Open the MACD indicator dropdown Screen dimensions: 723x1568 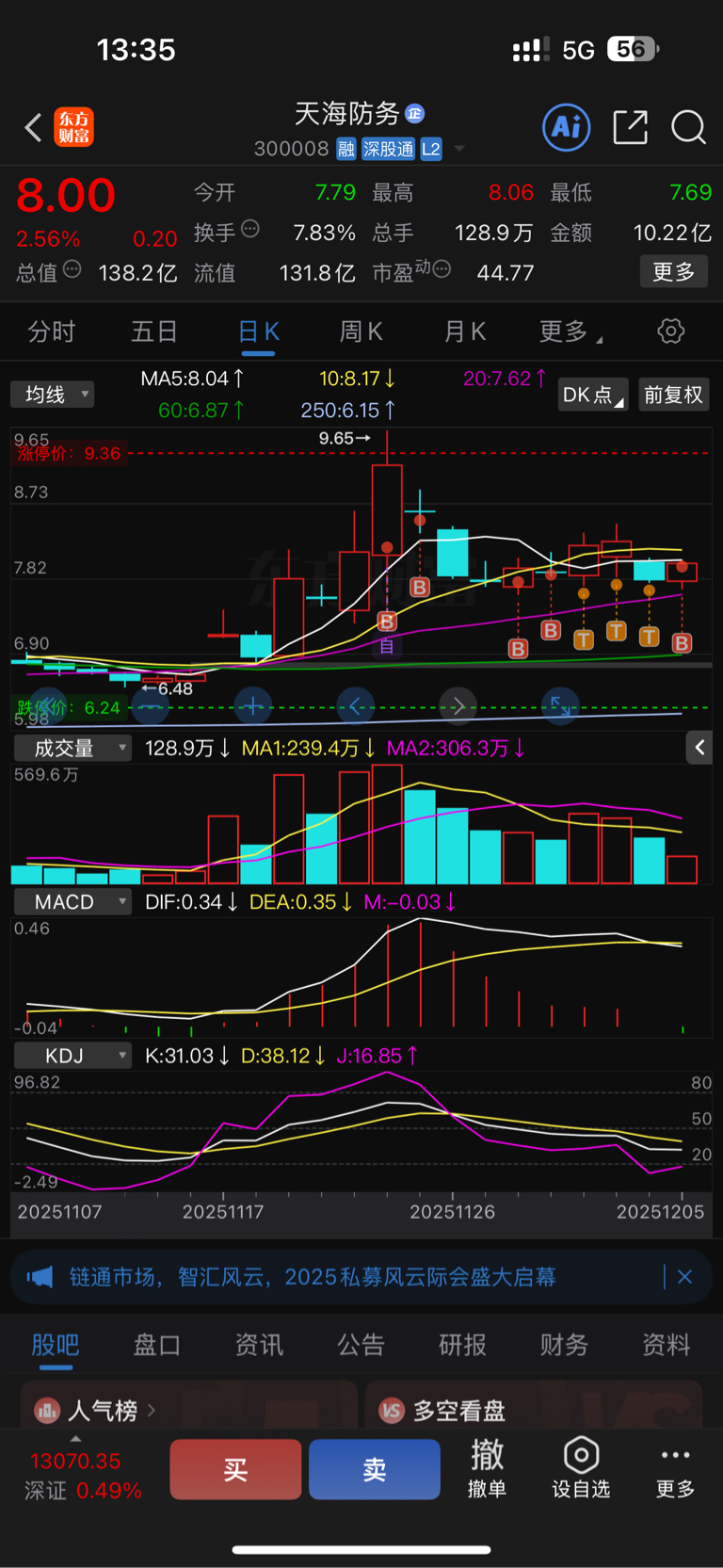click(x=72, y=902)
